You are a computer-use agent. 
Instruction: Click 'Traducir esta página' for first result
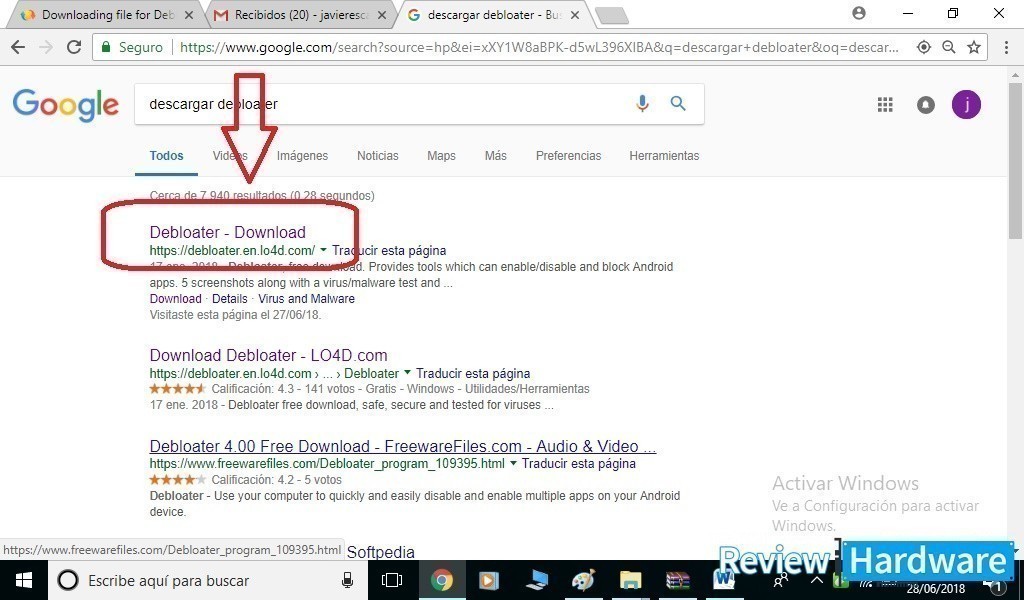(389, 250)
